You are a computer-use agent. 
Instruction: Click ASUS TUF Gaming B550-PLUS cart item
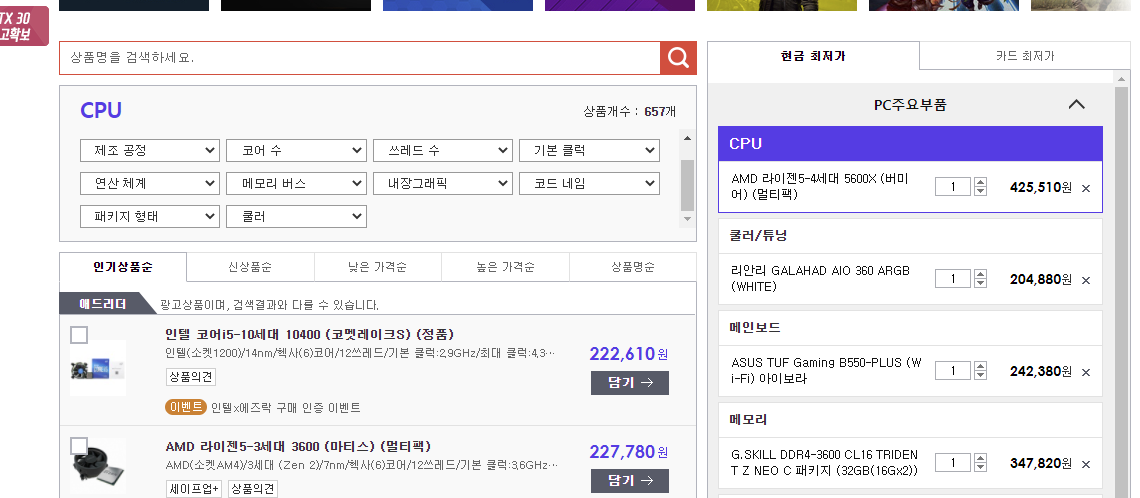click(x=826, y=371)
